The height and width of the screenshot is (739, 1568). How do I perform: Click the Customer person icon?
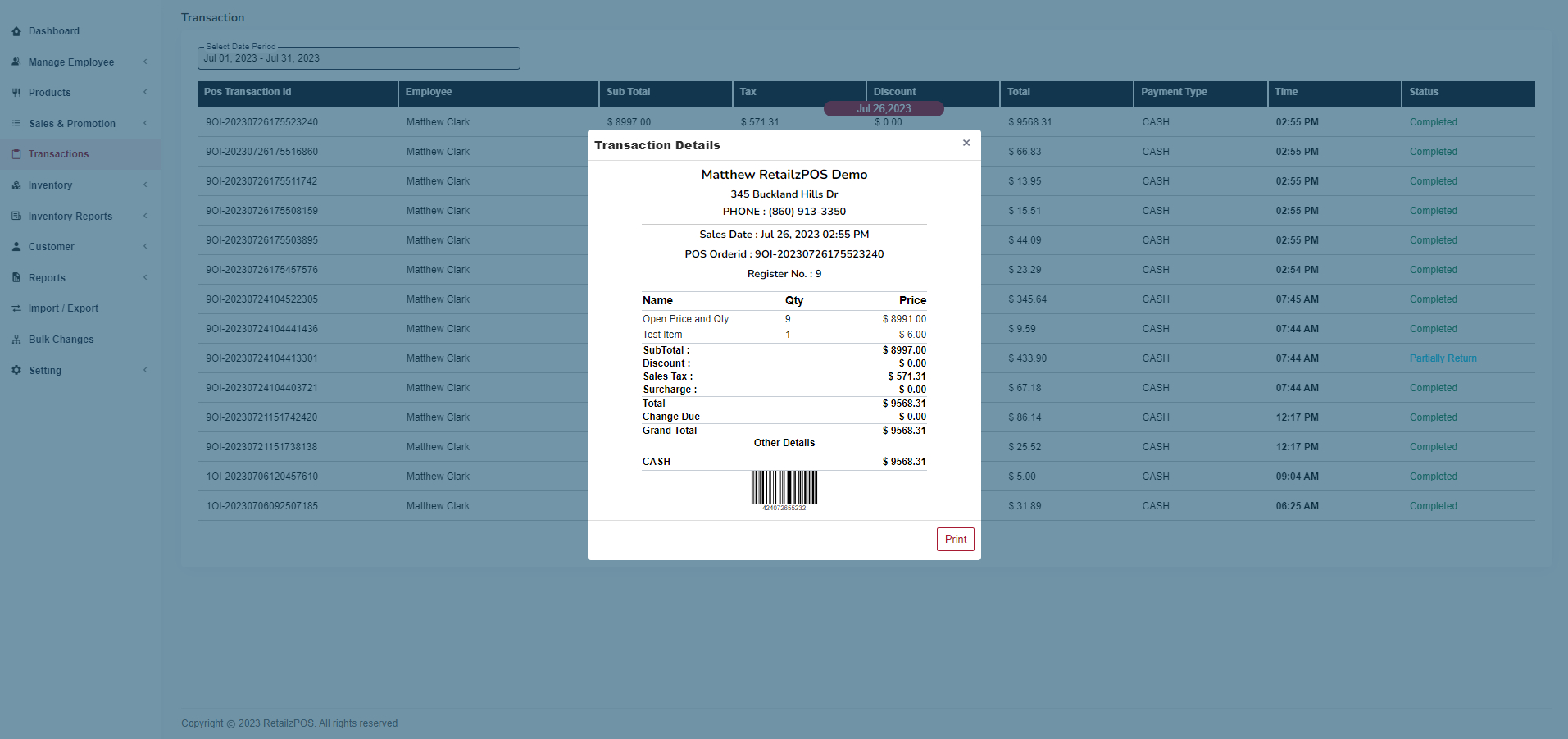click(x=16, y=247)
